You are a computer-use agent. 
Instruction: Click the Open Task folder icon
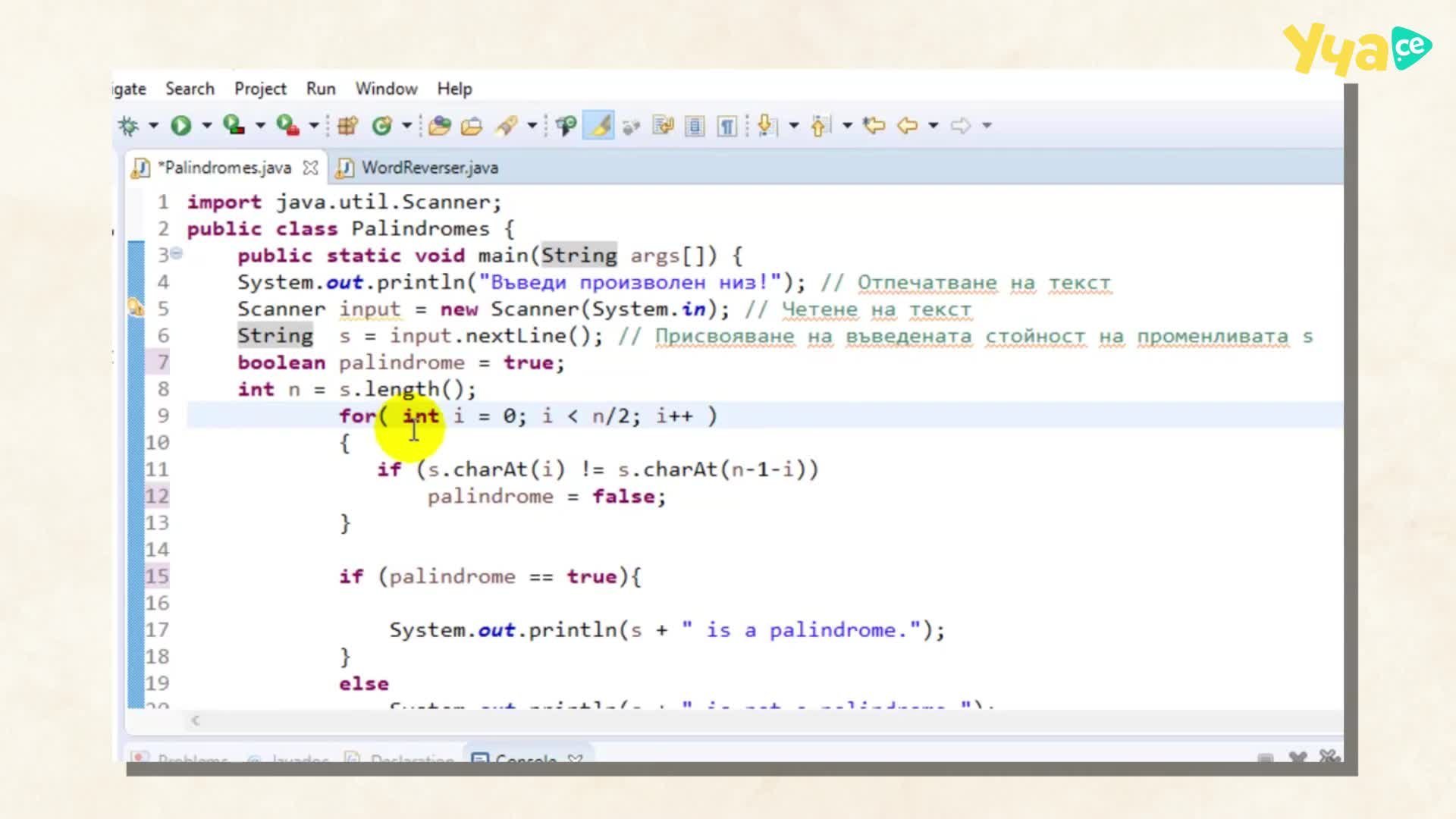pyautogui.click(x=472, y=125)
